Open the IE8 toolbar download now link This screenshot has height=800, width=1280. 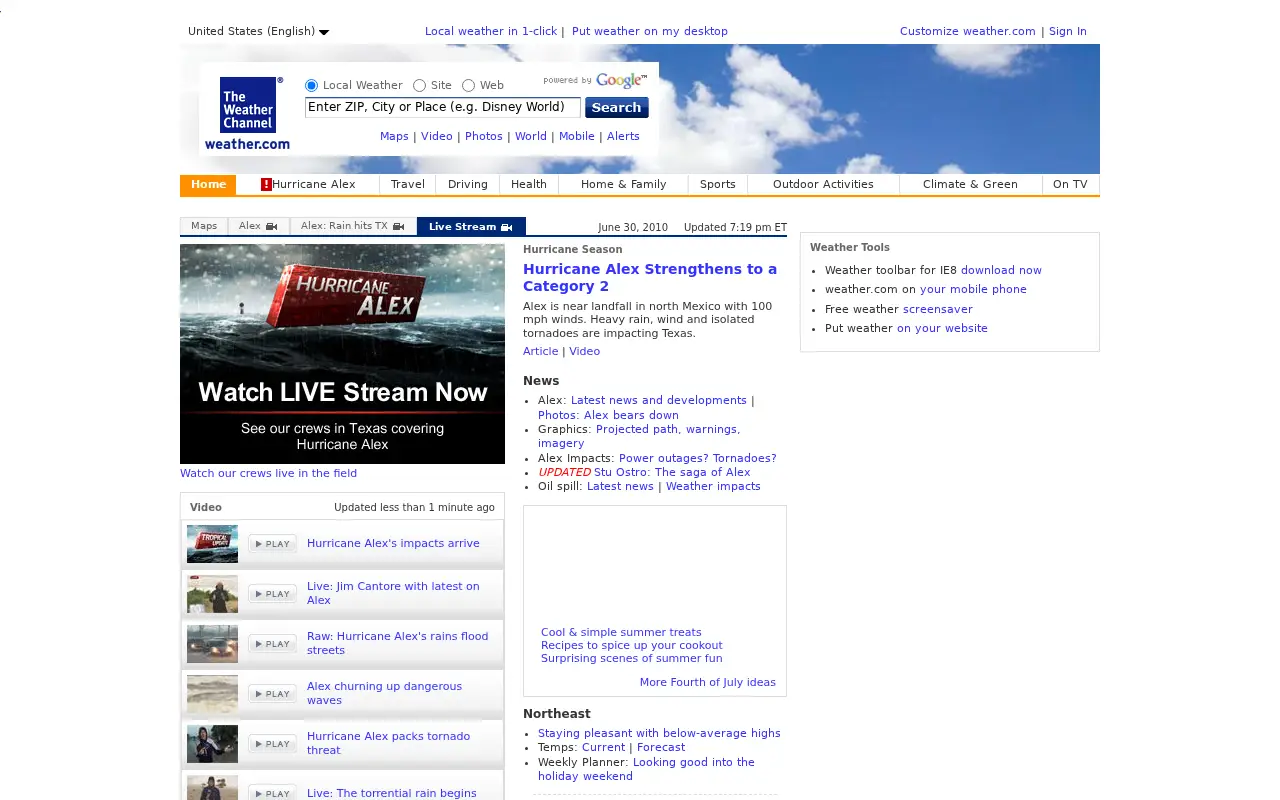1001,270
